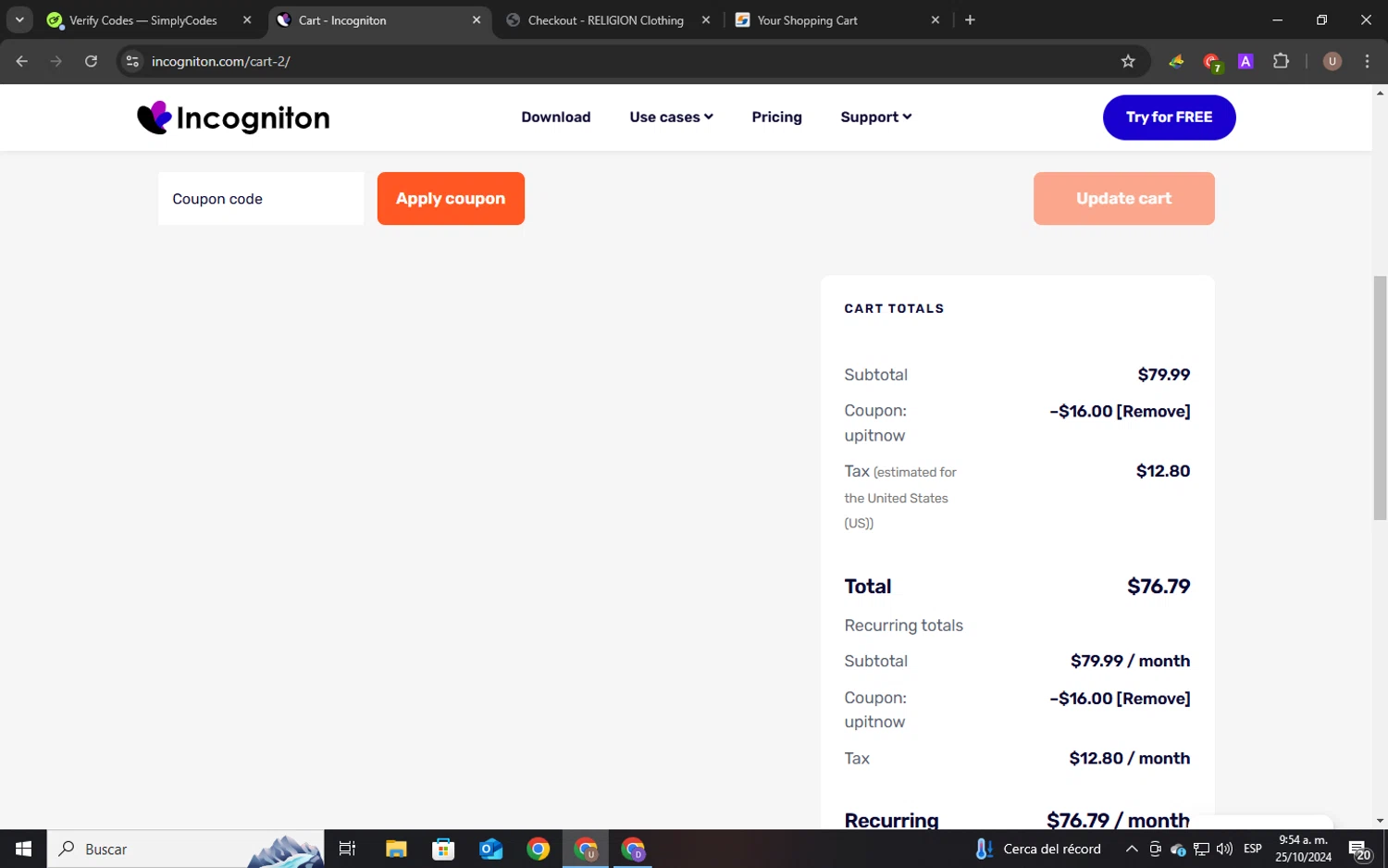Click the scrollbar down arrow
1388x868 pixels.
pos(1380,821)
